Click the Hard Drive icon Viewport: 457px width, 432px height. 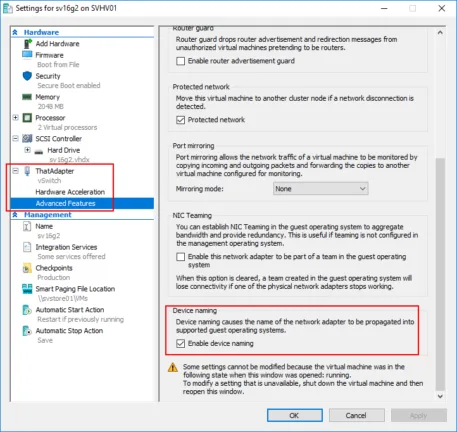coord(39,151)
